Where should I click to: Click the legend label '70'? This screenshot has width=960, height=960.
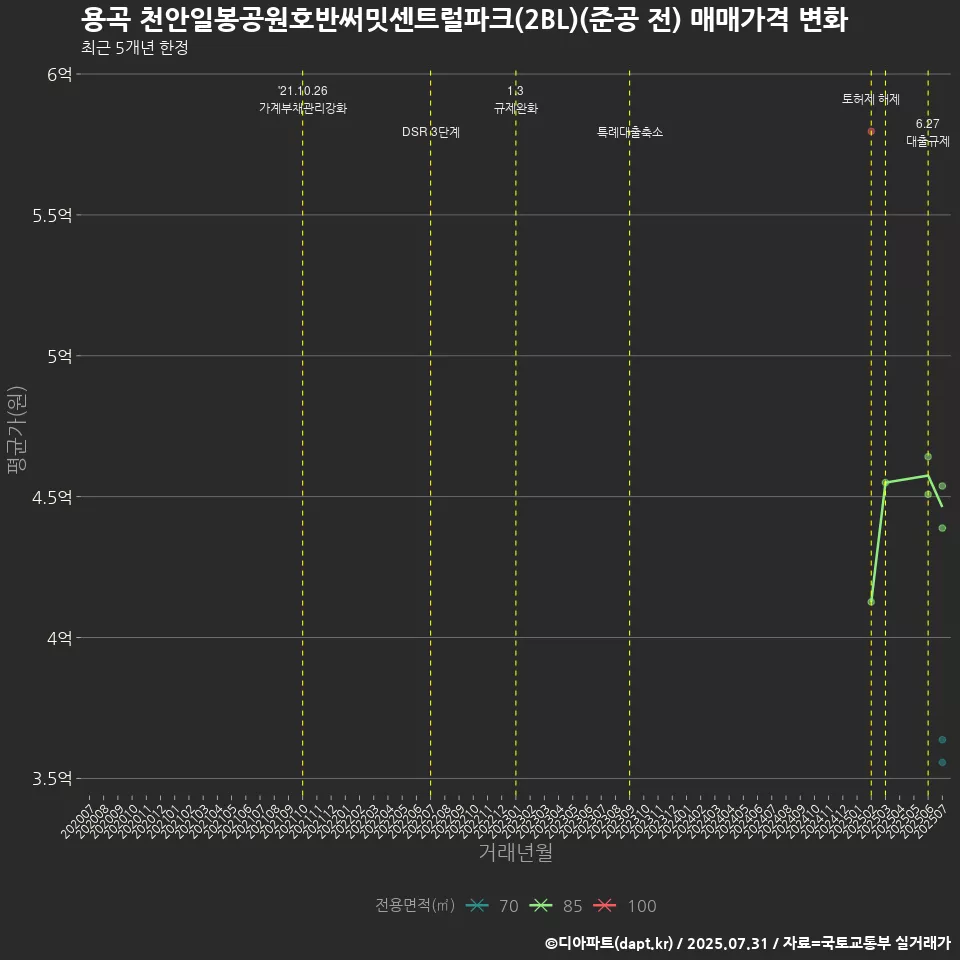[509, 906]
